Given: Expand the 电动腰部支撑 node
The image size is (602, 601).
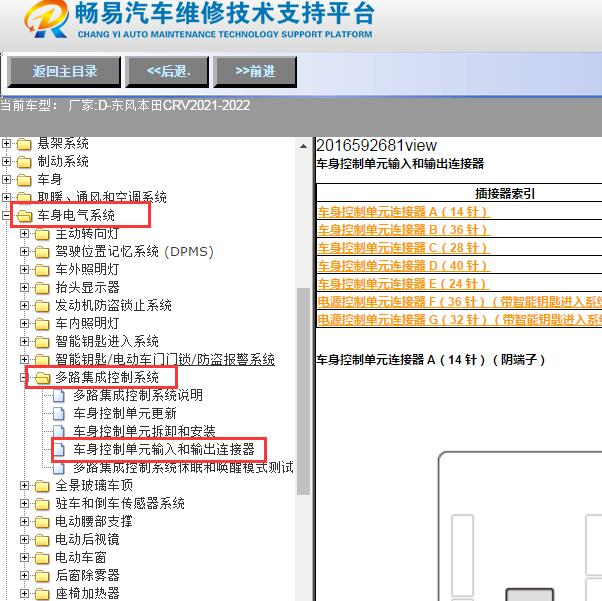Looking at the screenshot, I should tap(24, 522).
